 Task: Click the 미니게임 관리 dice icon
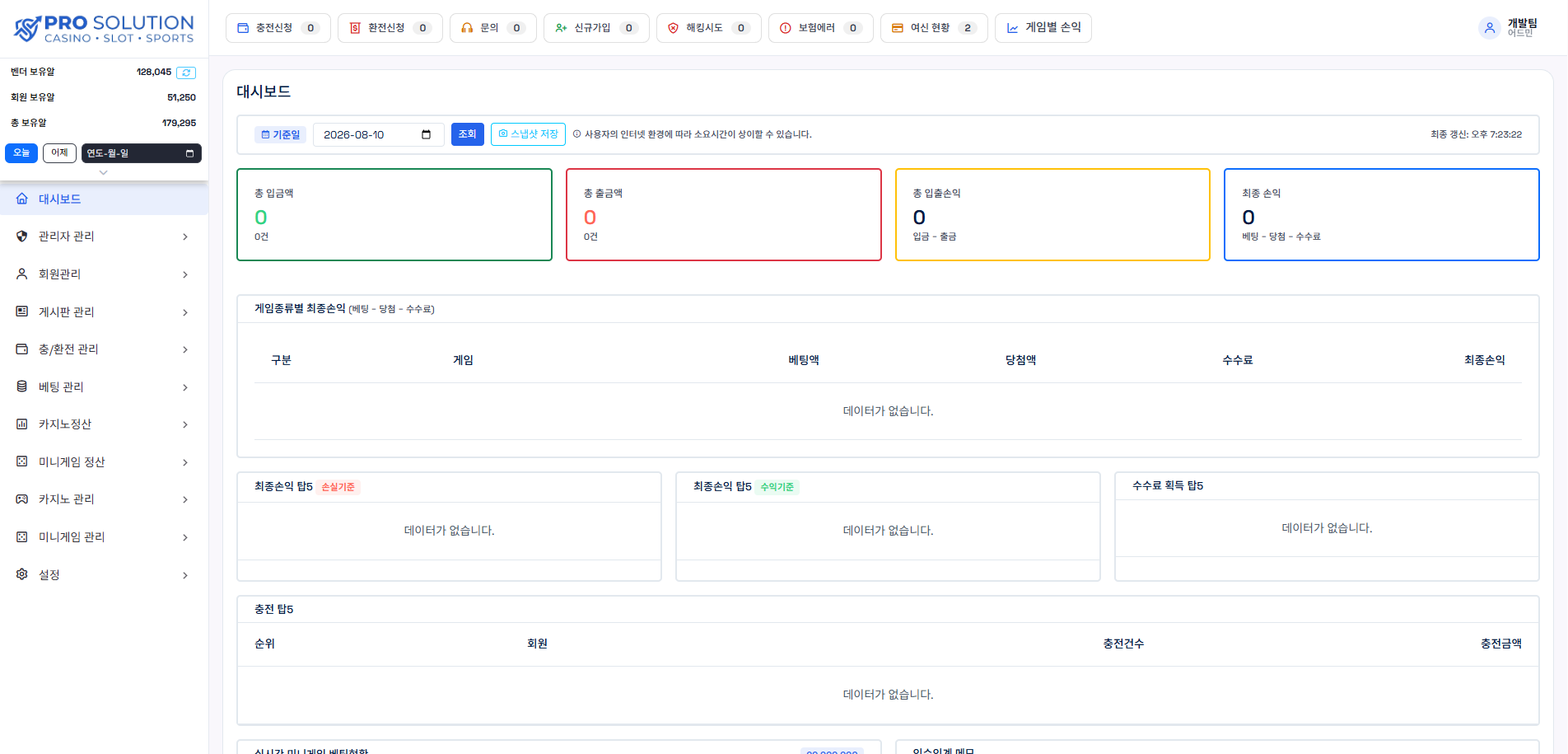22,536
